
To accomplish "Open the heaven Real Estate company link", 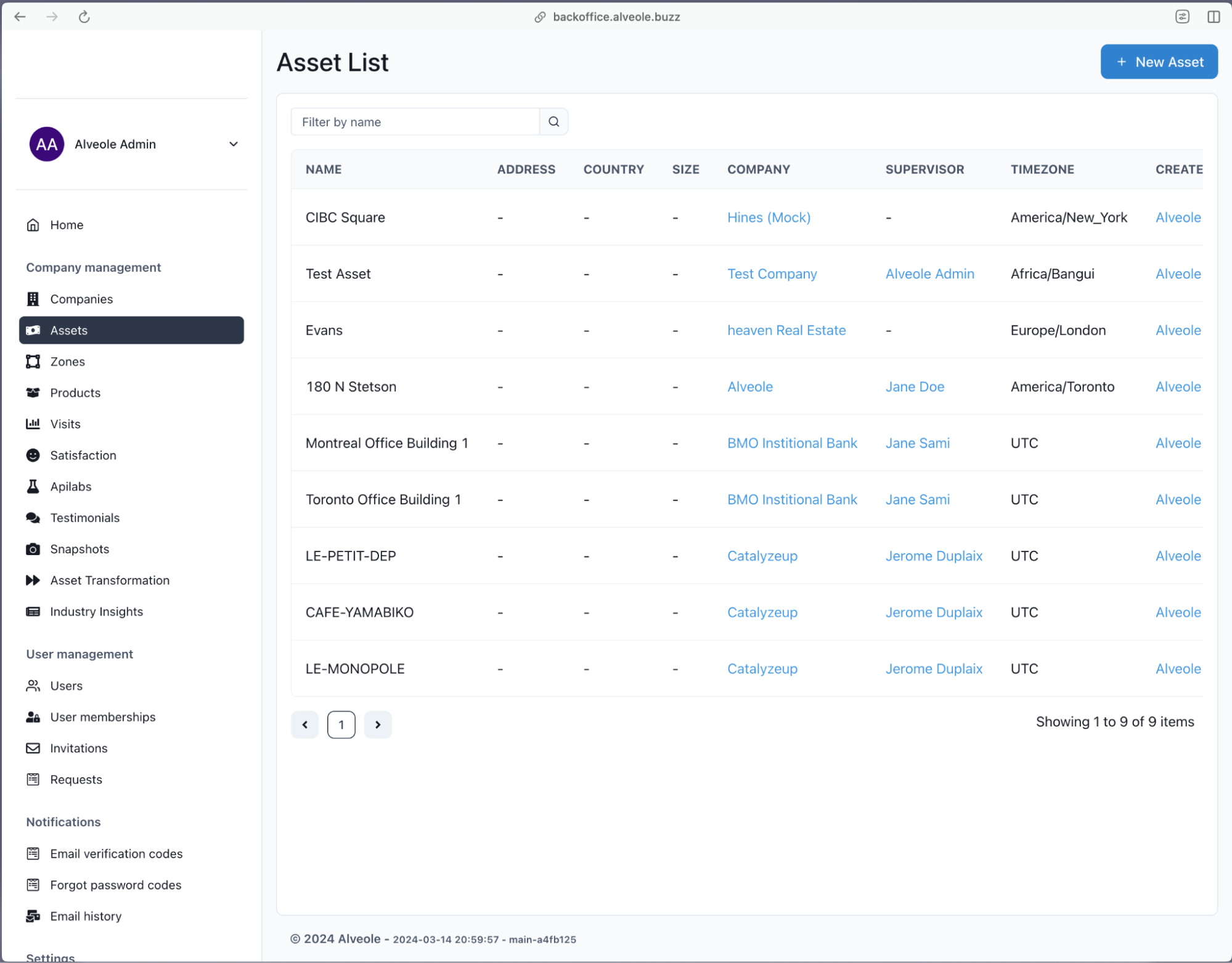I will [x=786, y=330].
